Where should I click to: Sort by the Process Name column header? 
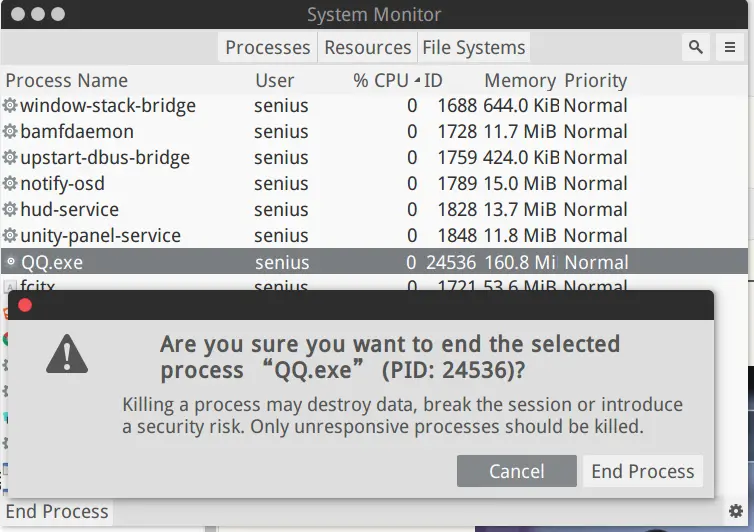(x=67, y=81)
